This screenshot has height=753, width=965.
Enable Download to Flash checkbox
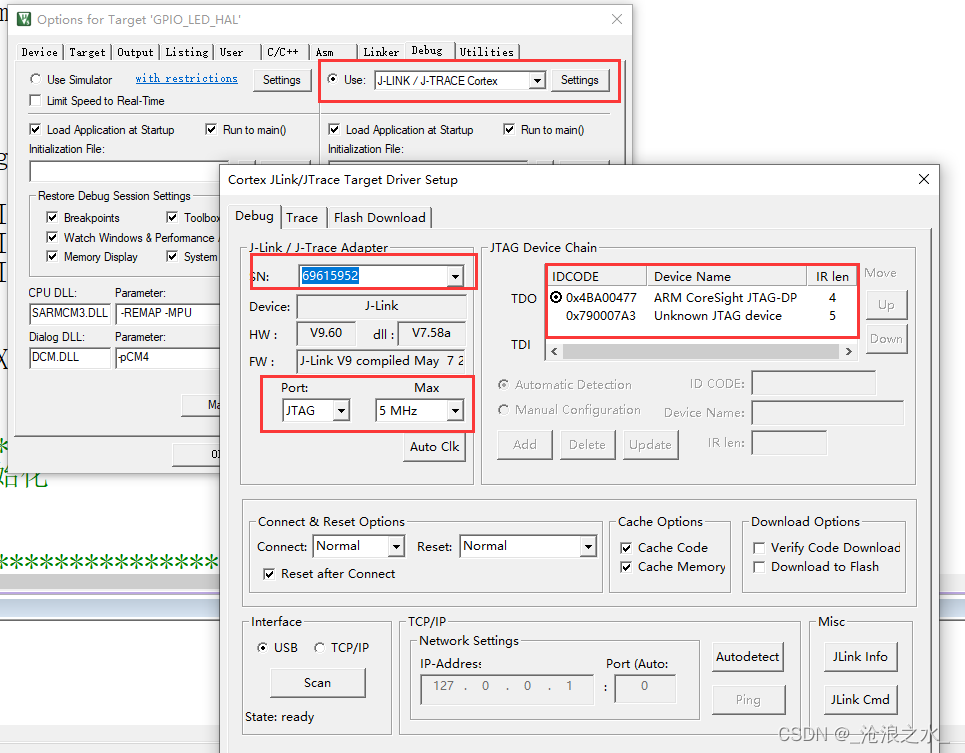(759, 567)
